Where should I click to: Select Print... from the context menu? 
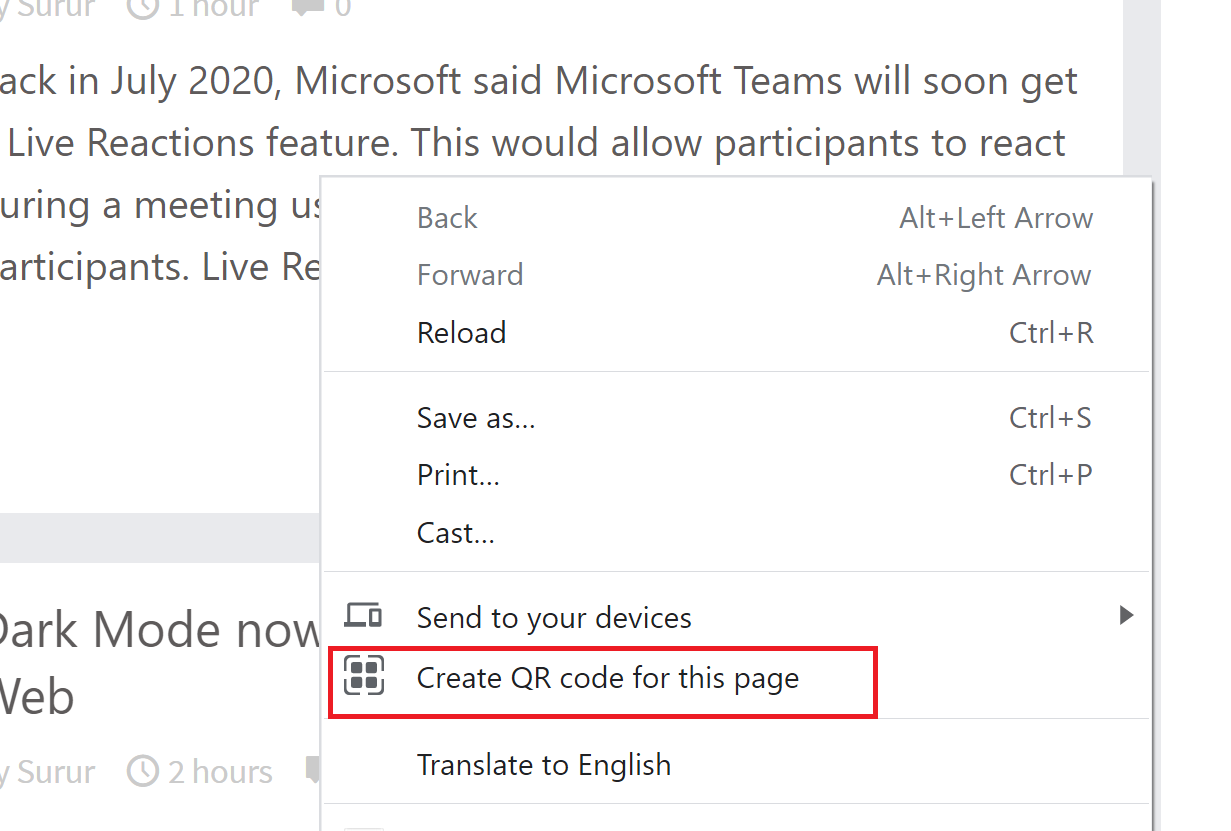tap(458, 475)
